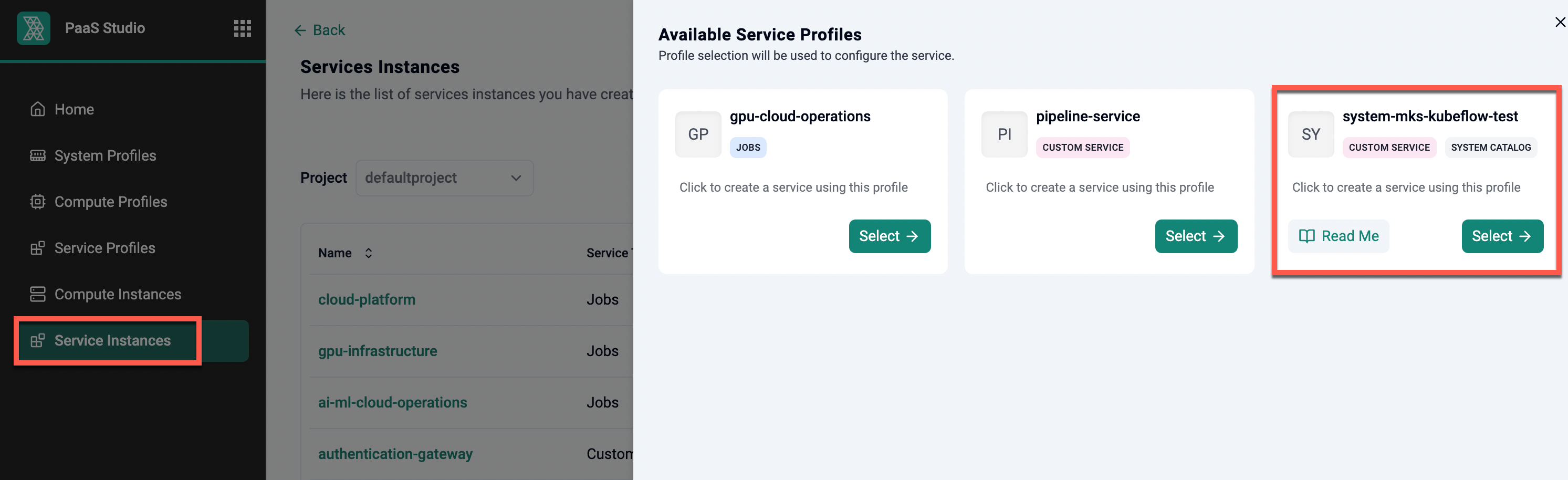The width and height of the screenshot is (1568, 480).
Task: Click the Name column sort icon
Action: pyautogui.click(x=368, y=253)
